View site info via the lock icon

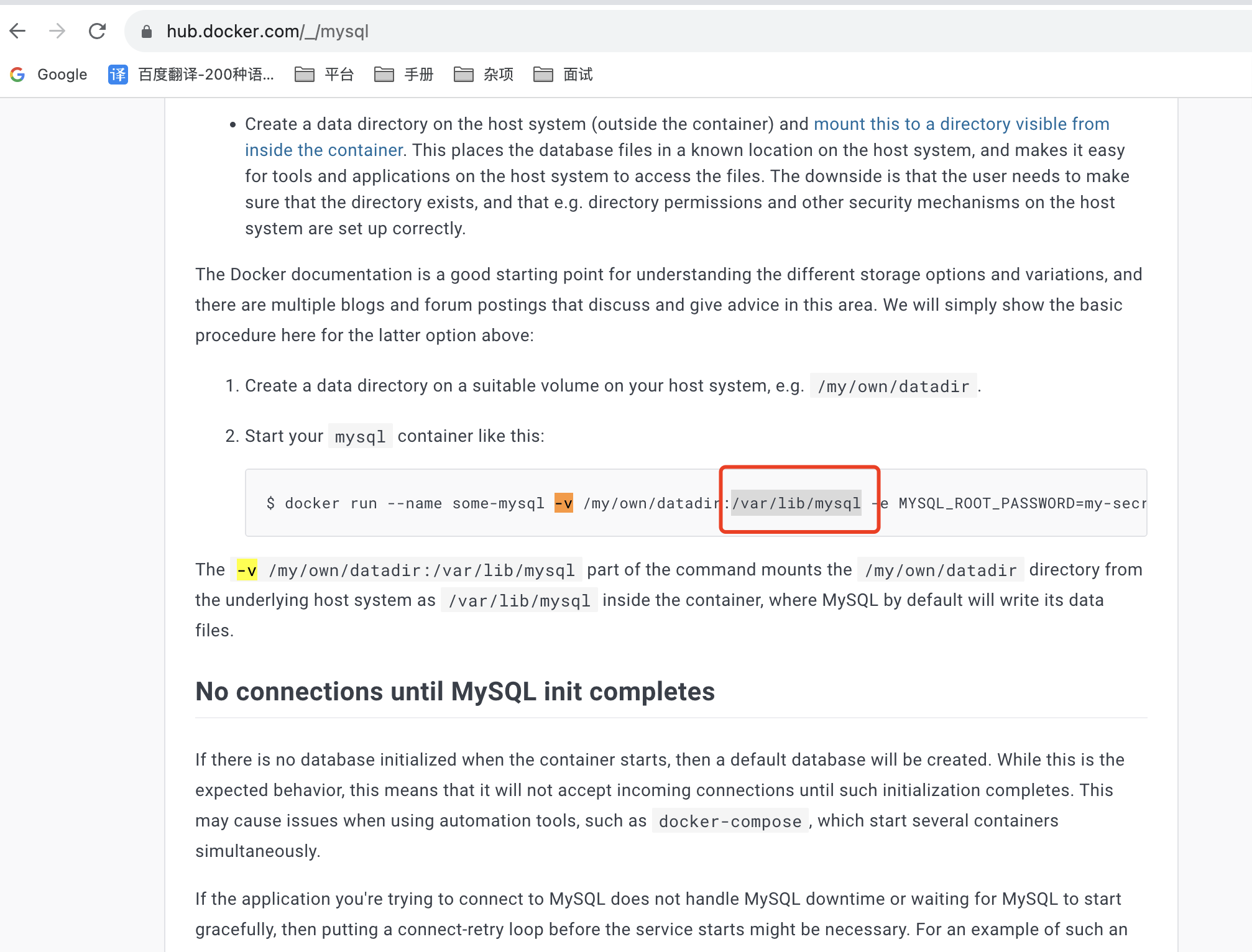[147, 32]
